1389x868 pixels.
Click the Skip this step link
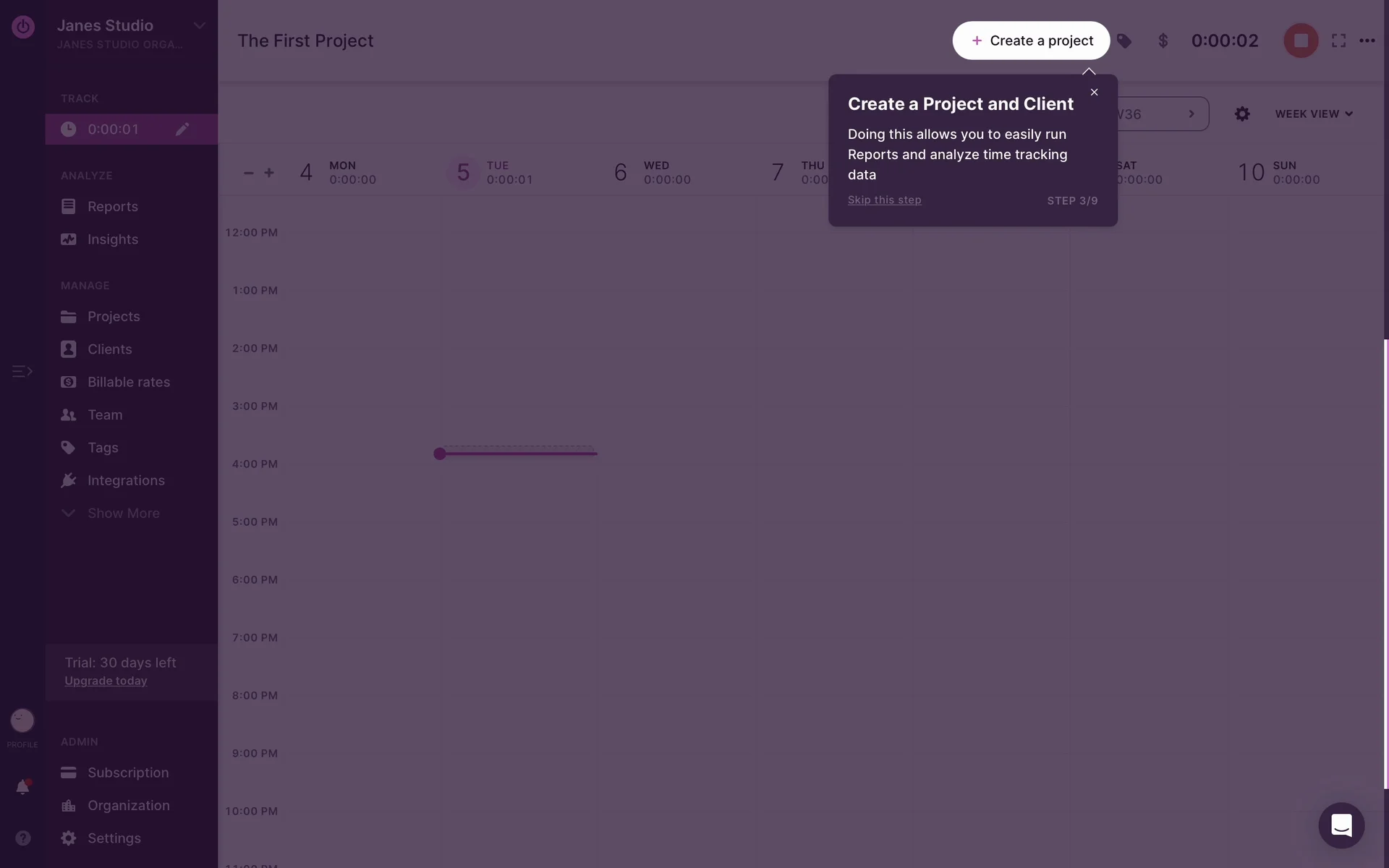(x=884, y=200)
